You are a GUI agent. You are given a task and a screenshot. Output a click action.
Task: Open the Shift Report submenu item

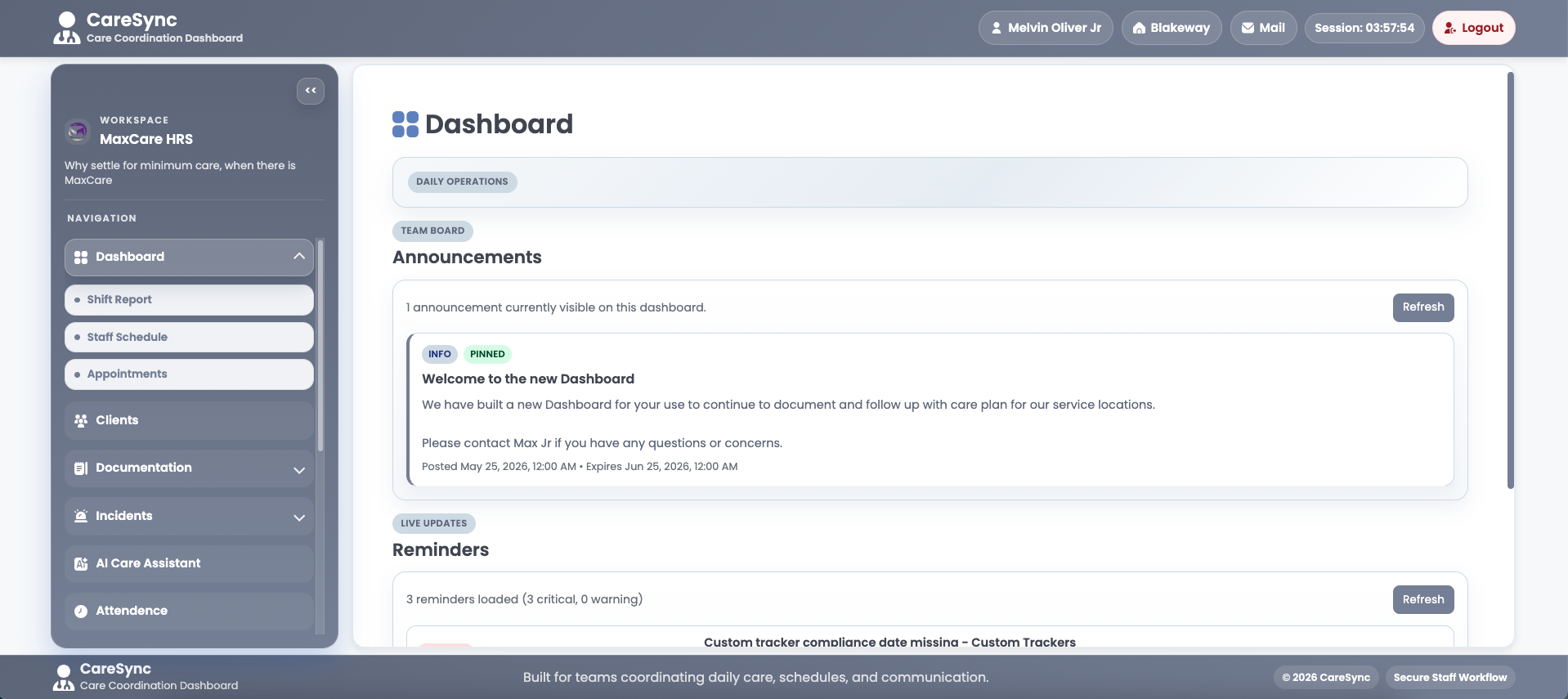tap(189, 300)
